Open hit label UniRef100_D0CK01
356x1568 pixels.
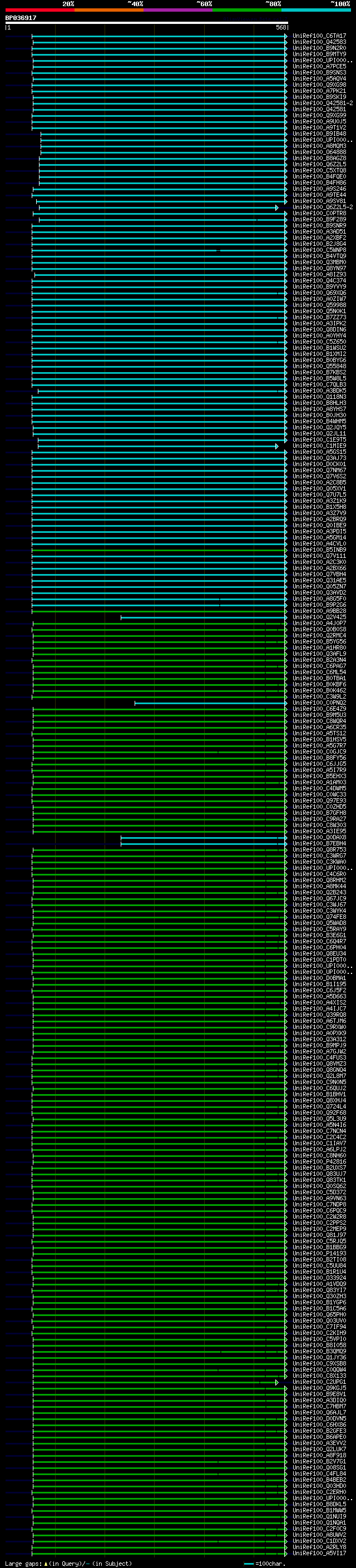click(319, 464)
